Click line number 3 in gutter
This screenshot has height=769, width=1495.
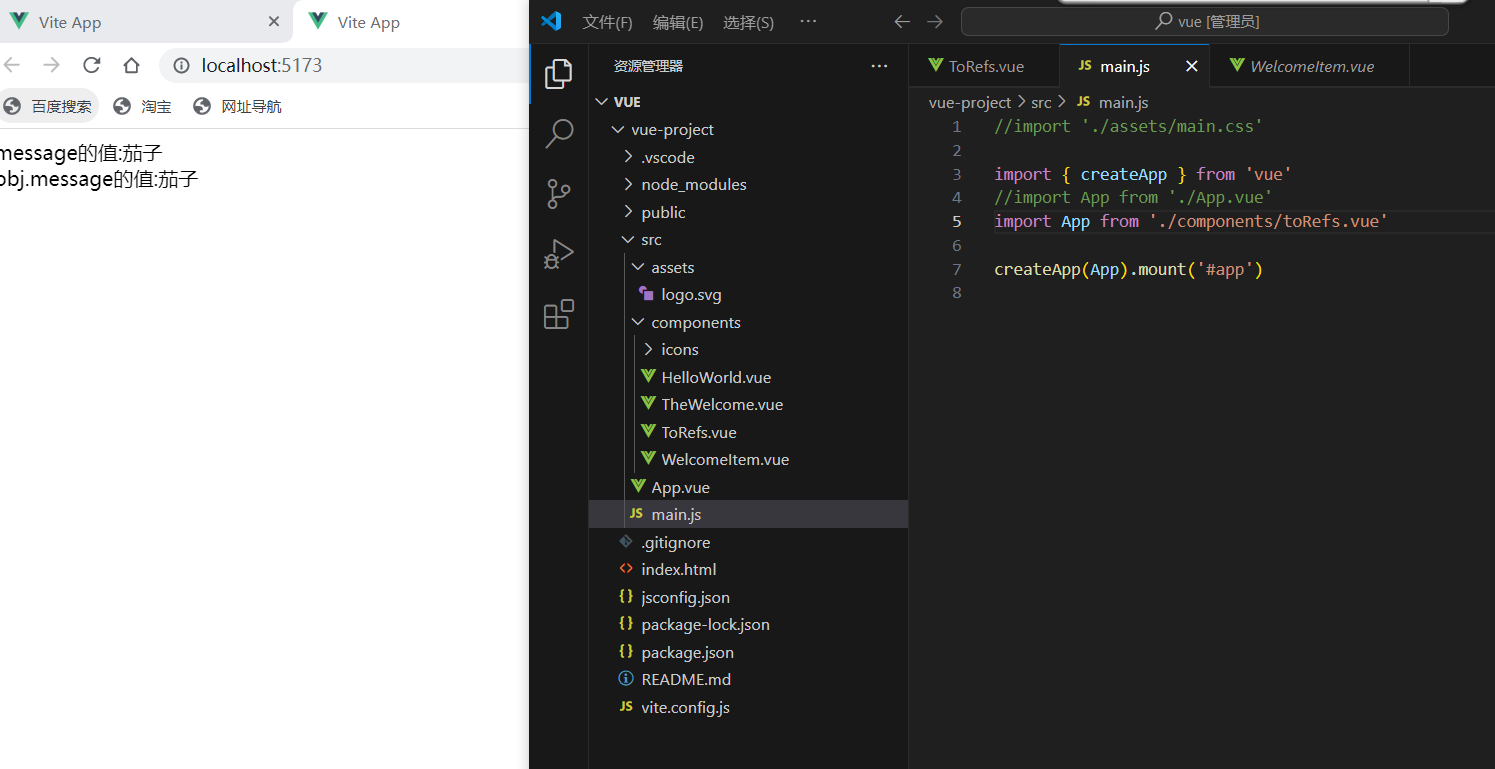coord(956,174)
